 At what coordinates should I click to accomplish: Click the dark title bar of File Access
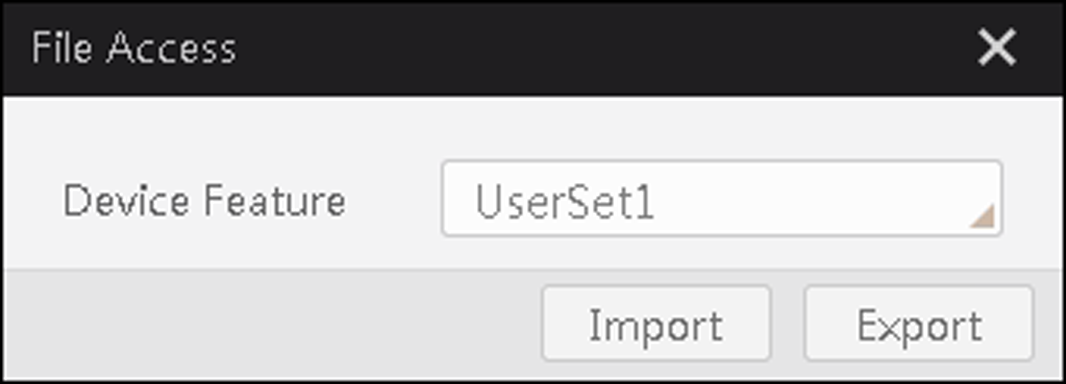[x=533, y=48]
